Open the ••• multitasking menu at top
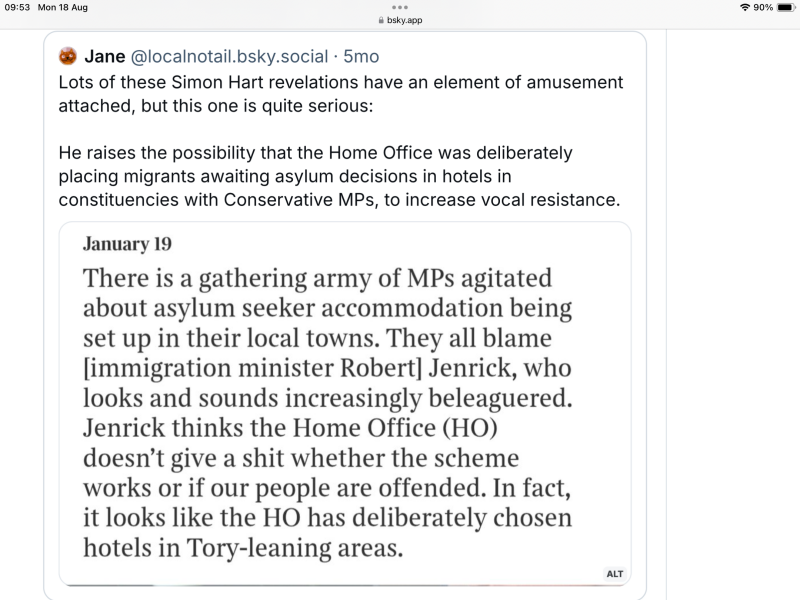 click(400, 8)
